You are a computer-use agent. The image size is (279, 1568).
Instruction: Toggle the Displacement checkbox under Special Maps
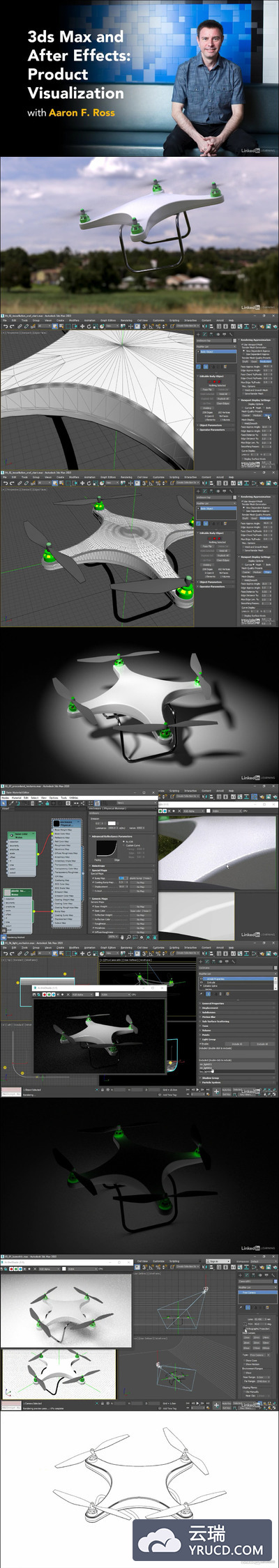[x=93, y=886]
